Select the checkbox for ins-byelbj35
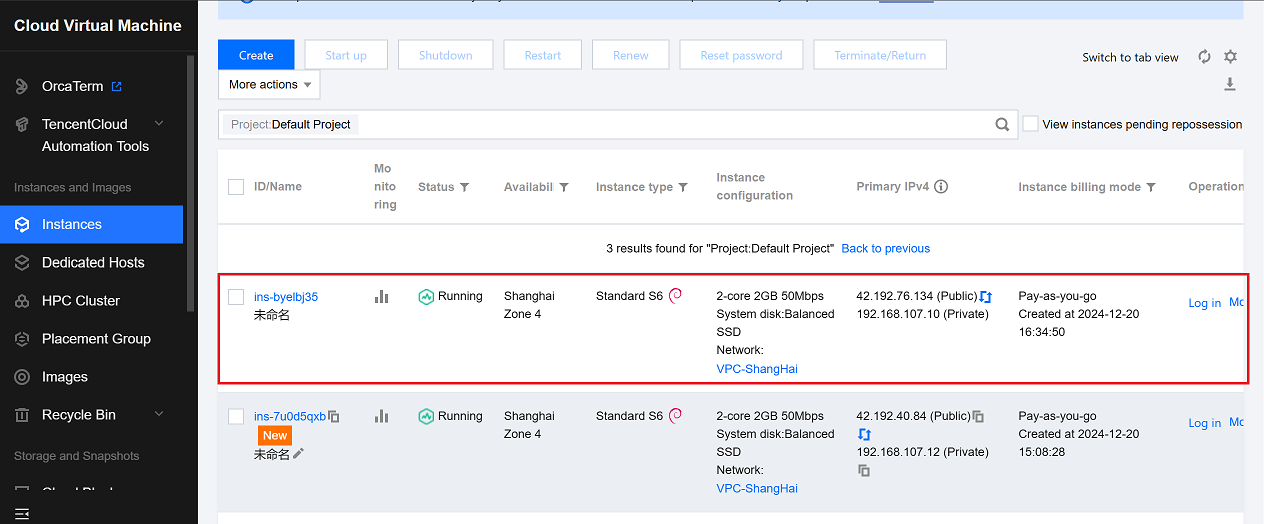The image size is (1264, 524). 236,297
